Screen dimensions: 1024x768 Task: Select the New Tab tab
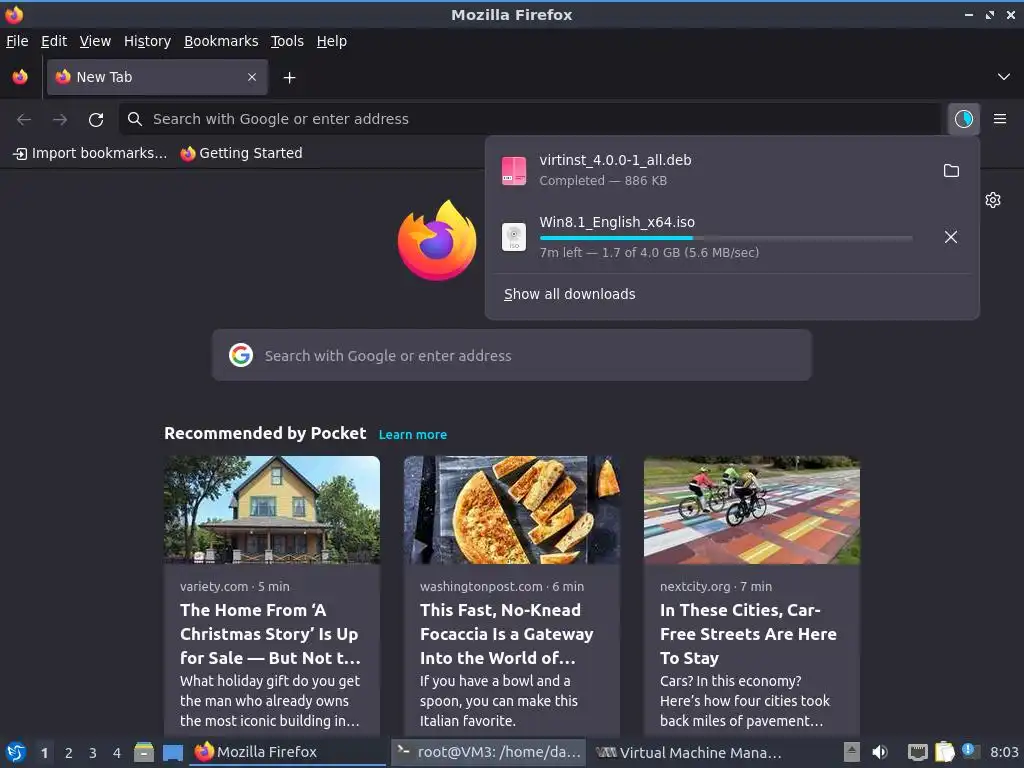(x=157, y=77)
